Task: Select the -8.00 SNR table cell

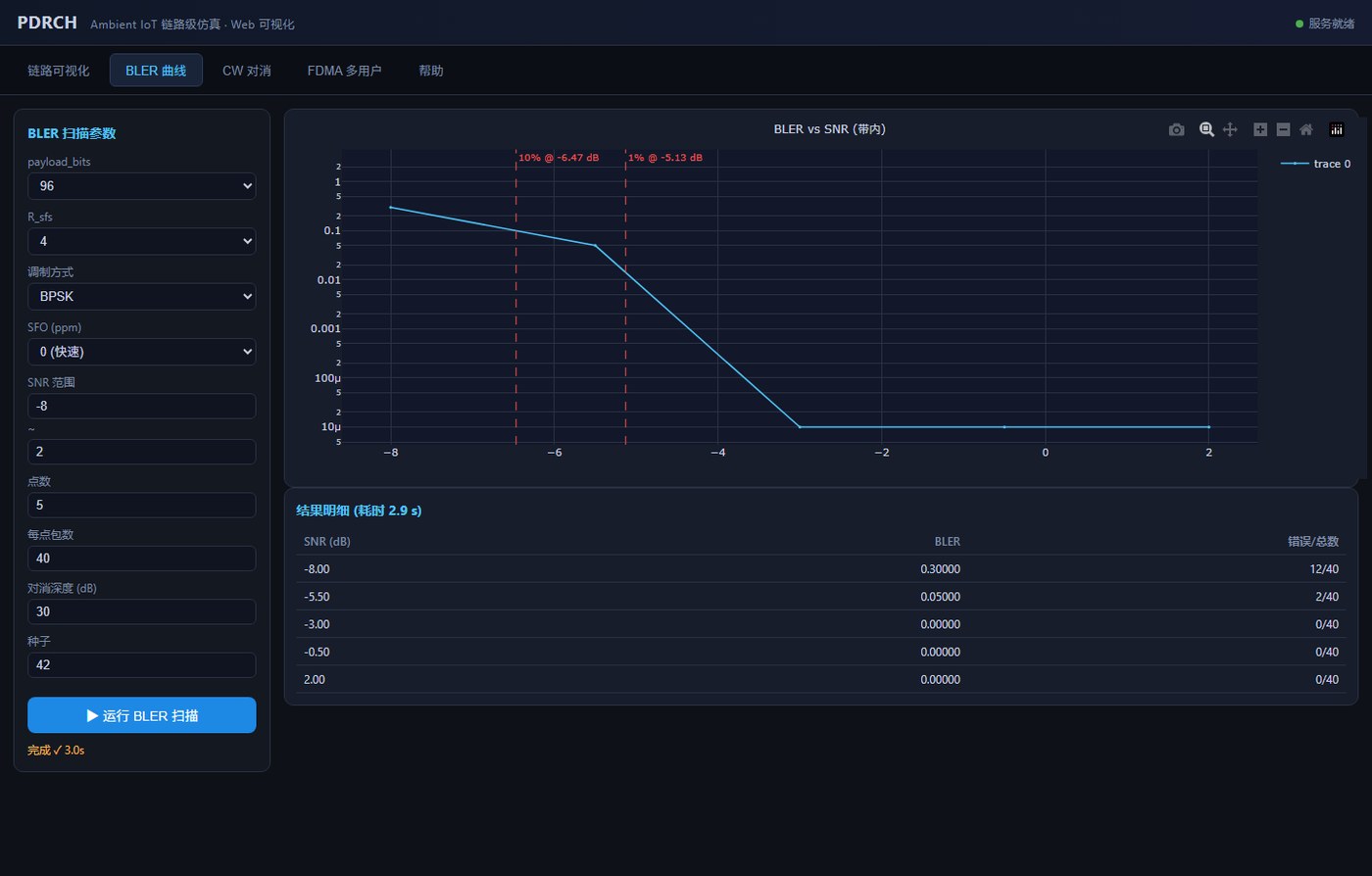Action: [x=318, y=569]
